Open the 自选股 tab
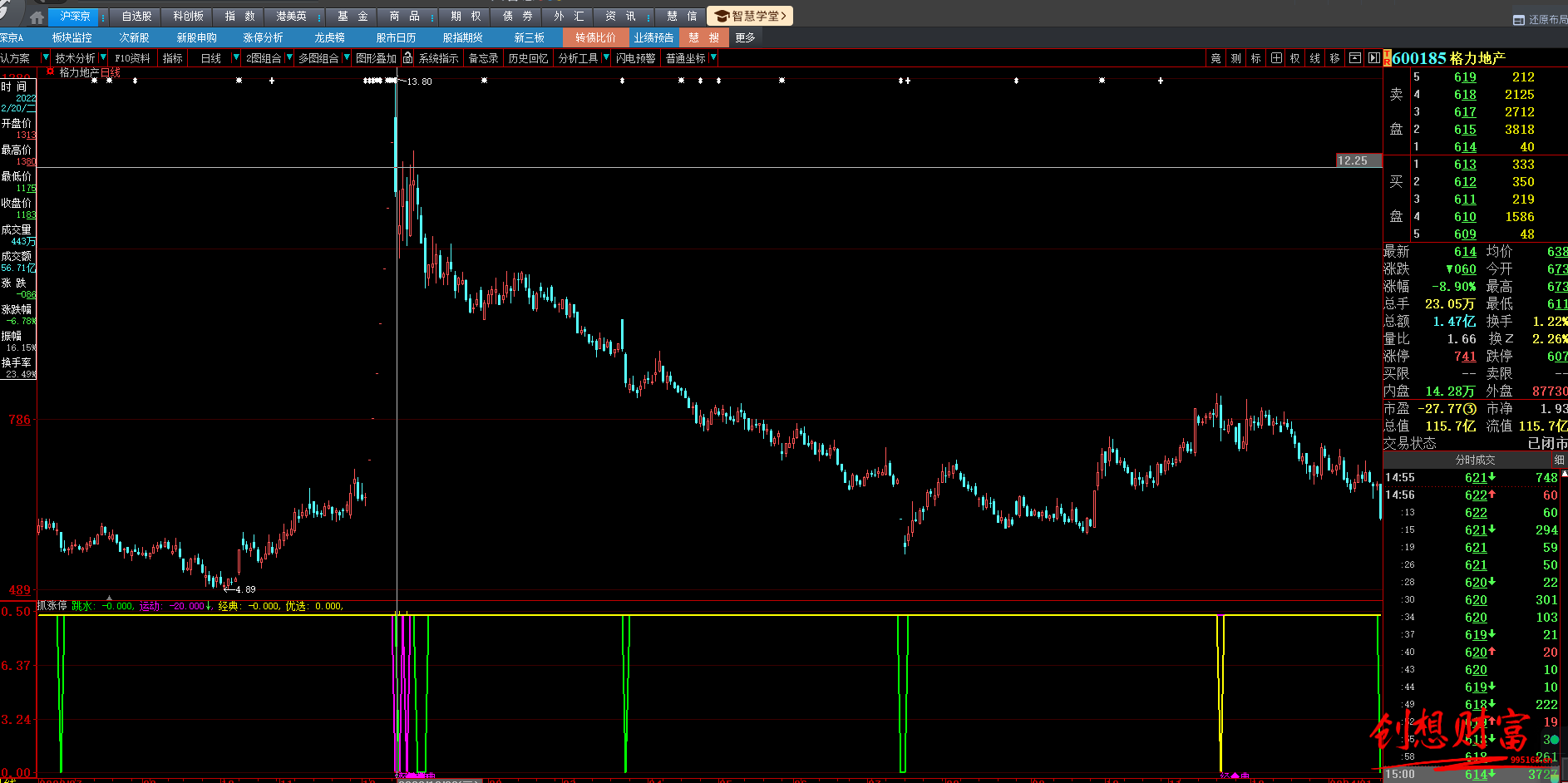The width and height of the screenshot is (1568, 783). (x=136, y=17)
